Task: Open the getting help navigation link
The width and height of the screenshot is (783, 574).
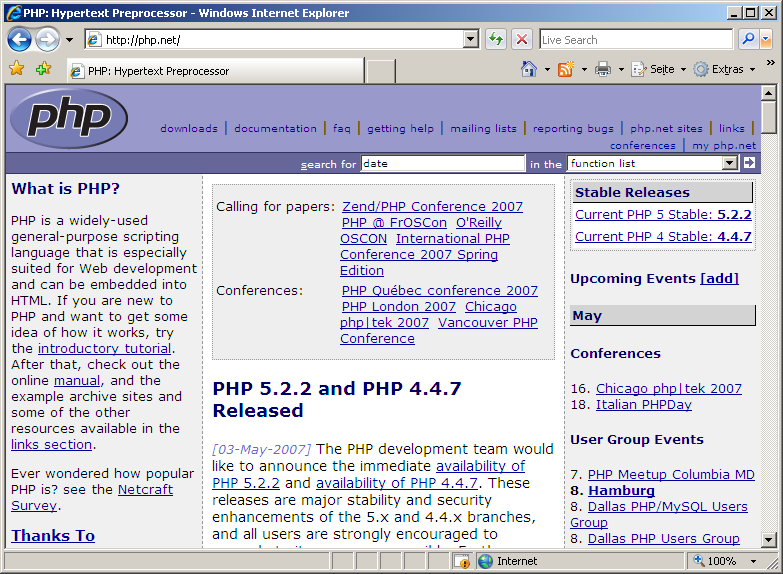Action: click(x=400, y=128)
